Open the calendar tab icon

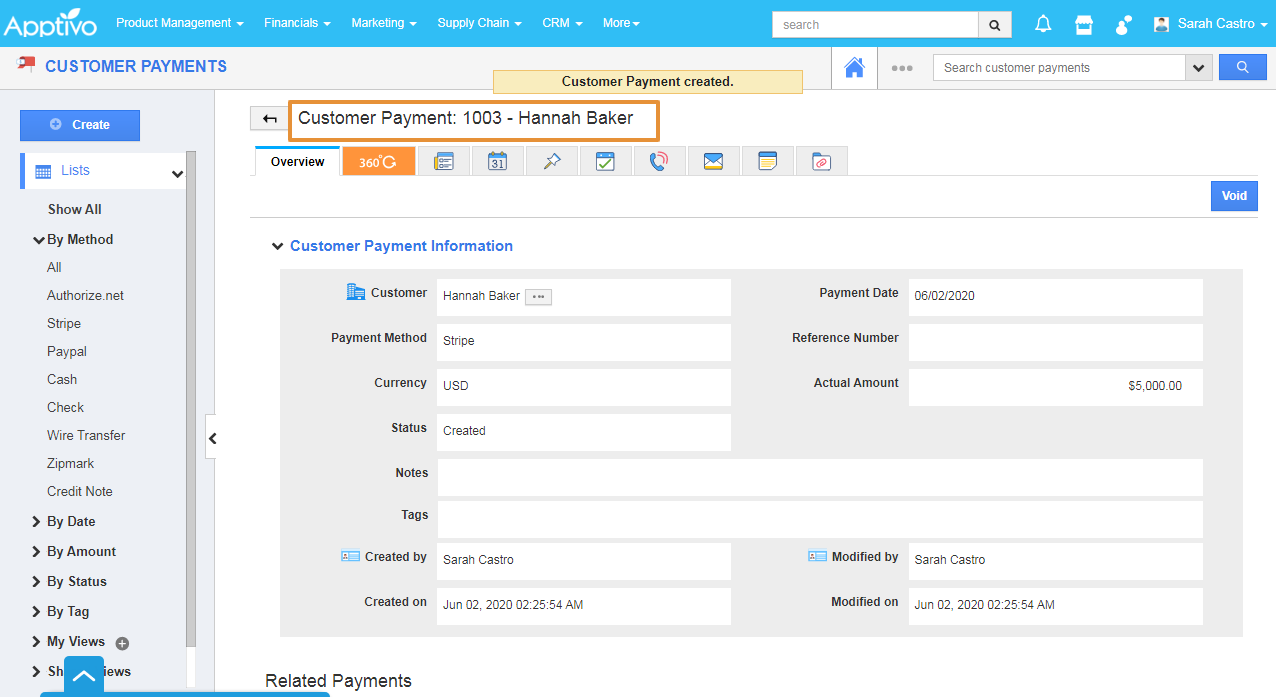tap(497, 162)
